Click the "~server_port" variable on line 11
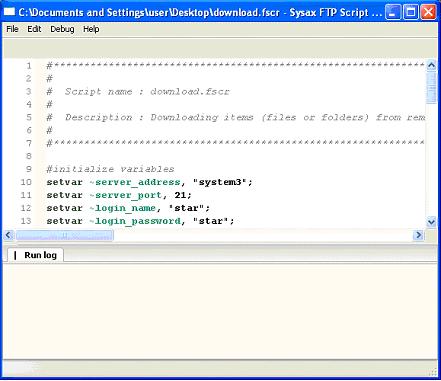 [x=126, y=195]
